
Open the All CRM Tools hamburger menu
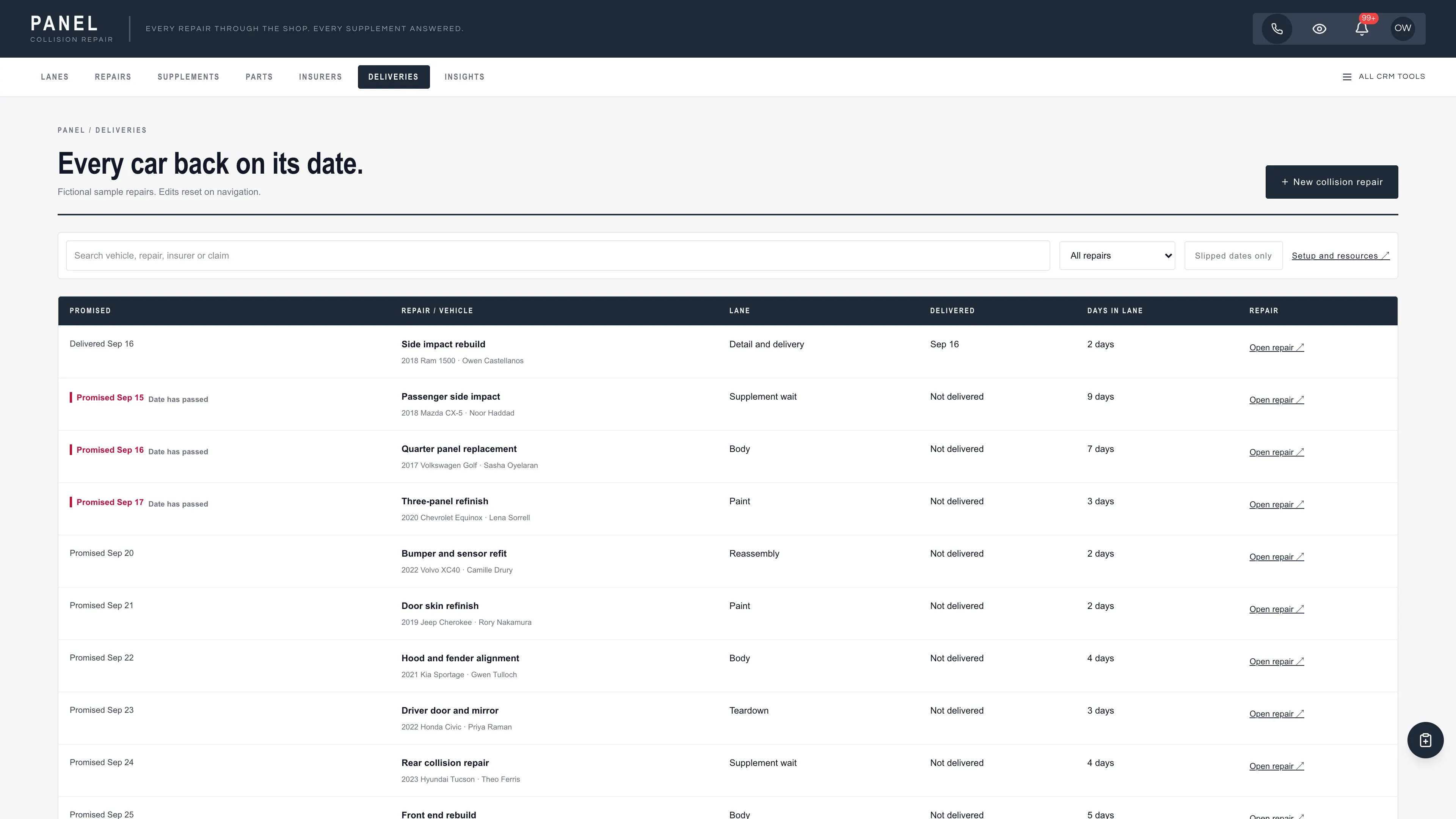click(1384, 77)
